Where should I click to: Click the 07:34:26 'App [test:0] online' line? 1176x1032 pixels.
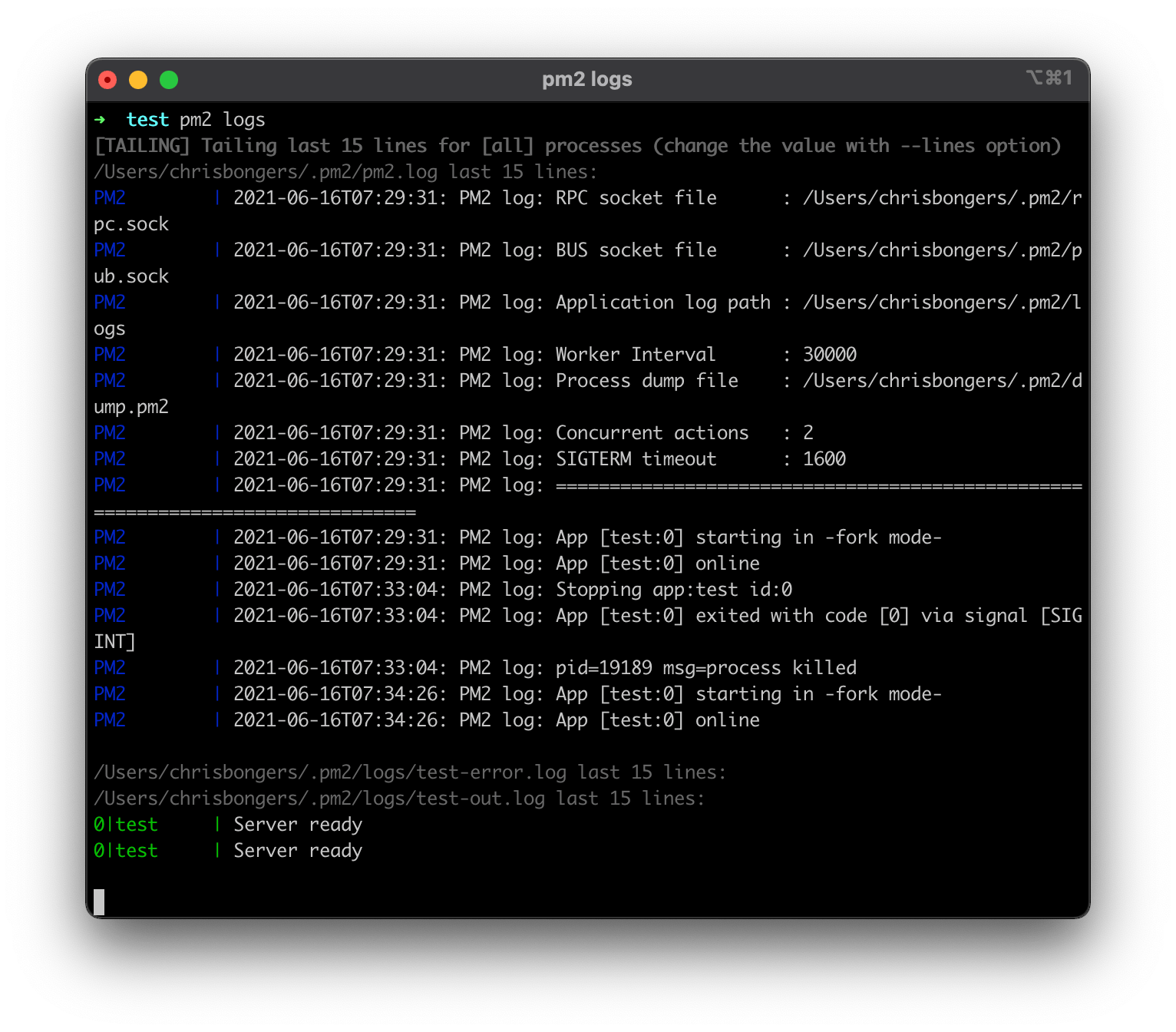(x=427, y=720)
